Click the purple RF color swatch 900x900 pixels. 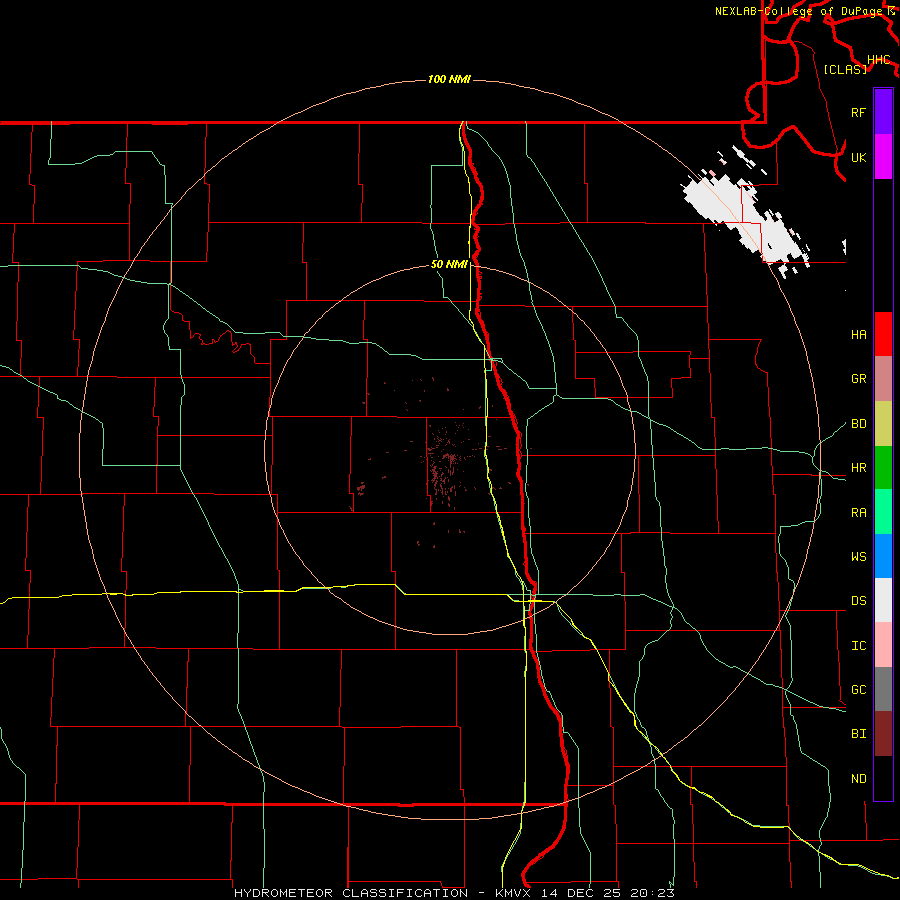coord(883,112)
